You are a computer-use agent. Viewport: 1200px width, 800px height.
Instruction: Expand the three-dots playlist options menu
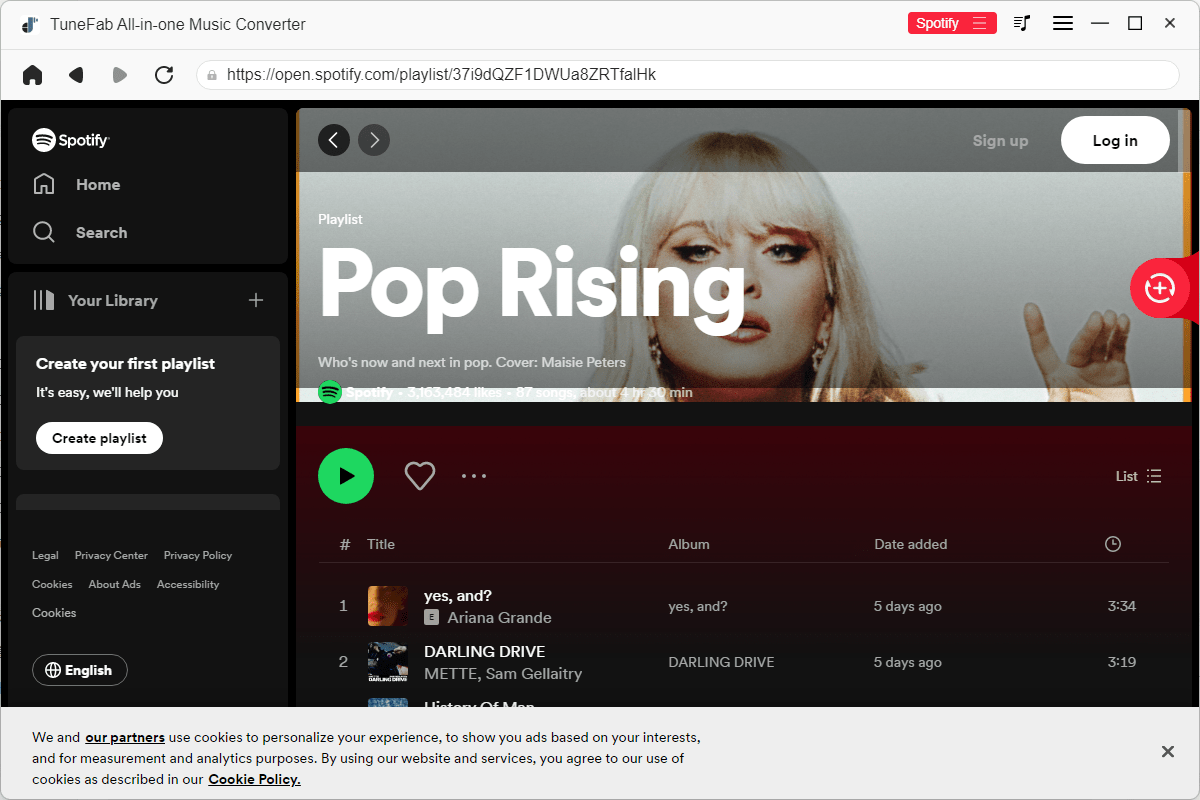(x=474, y=475)
